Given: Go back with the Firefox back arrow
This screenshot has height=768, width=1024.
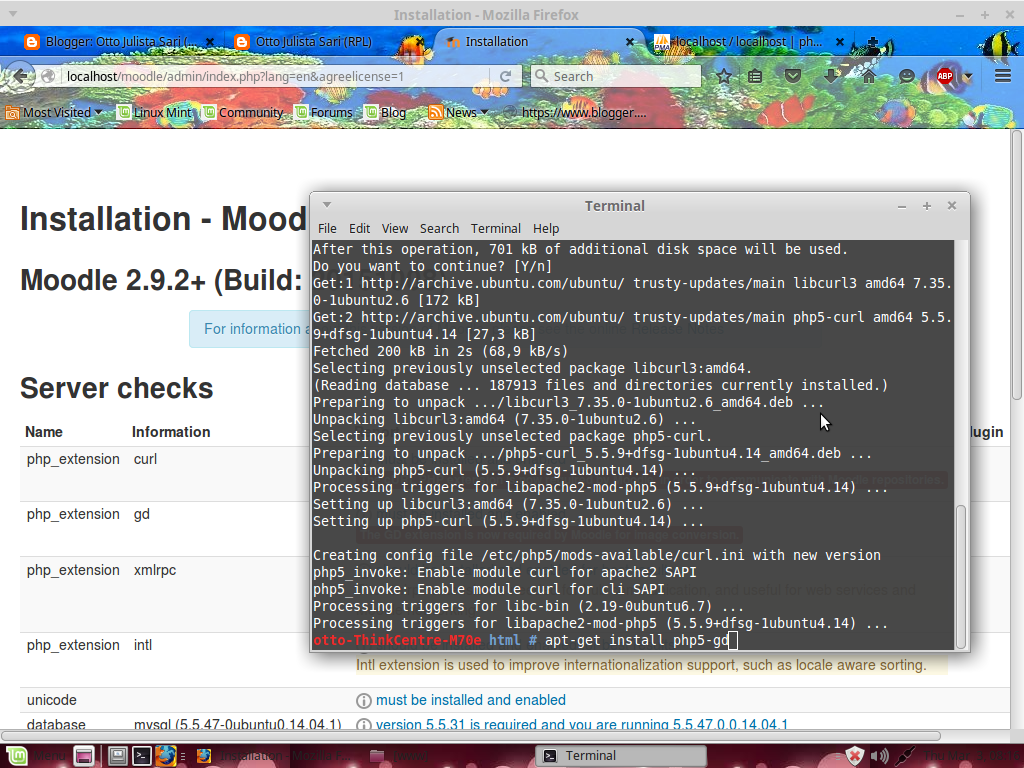Looking at the screenshot, I should (x=20, y=76).
